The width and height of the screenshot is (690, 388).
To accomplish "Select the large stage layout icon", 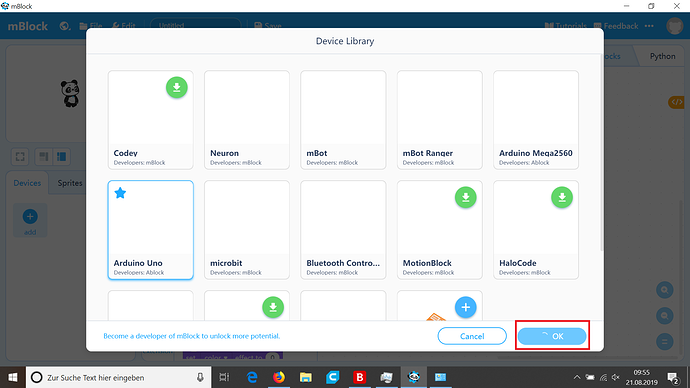I will [x=61, y=157].
